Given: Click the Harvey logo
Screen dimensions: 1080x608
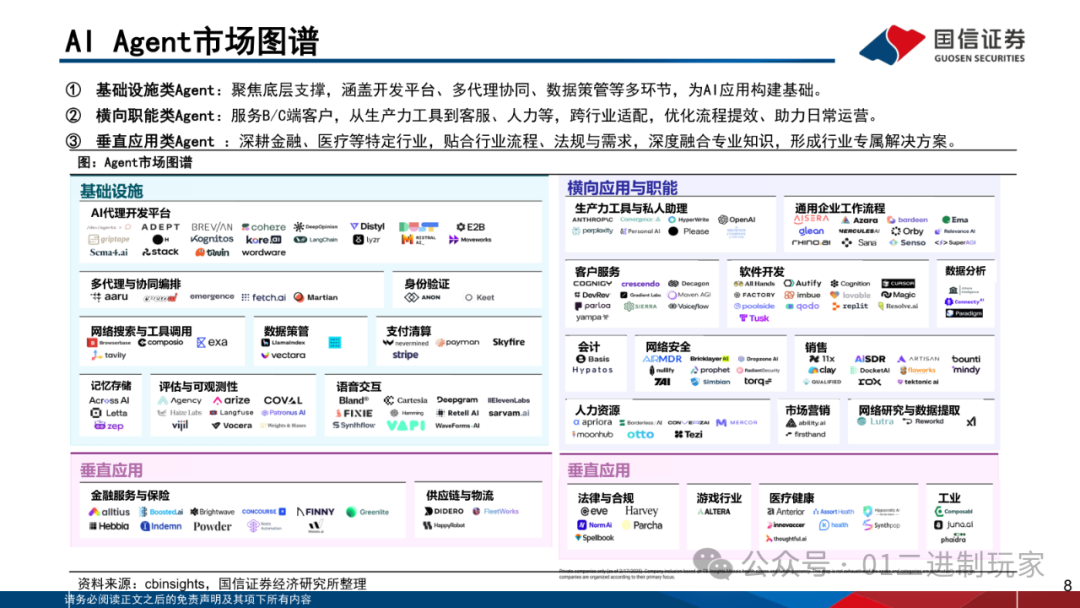Looking at the screenshot, I should pyautogui.click(x=641, y=511).
